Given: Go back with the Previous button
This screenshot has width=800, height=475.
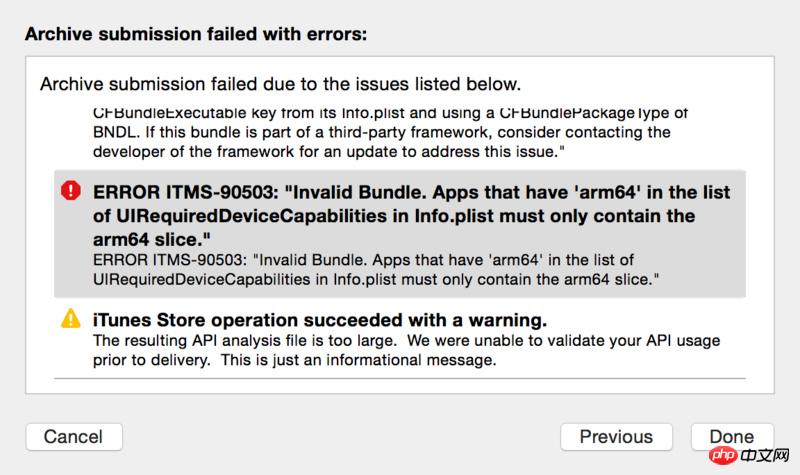Looking at the screenshot, I should tap(616, 436).
